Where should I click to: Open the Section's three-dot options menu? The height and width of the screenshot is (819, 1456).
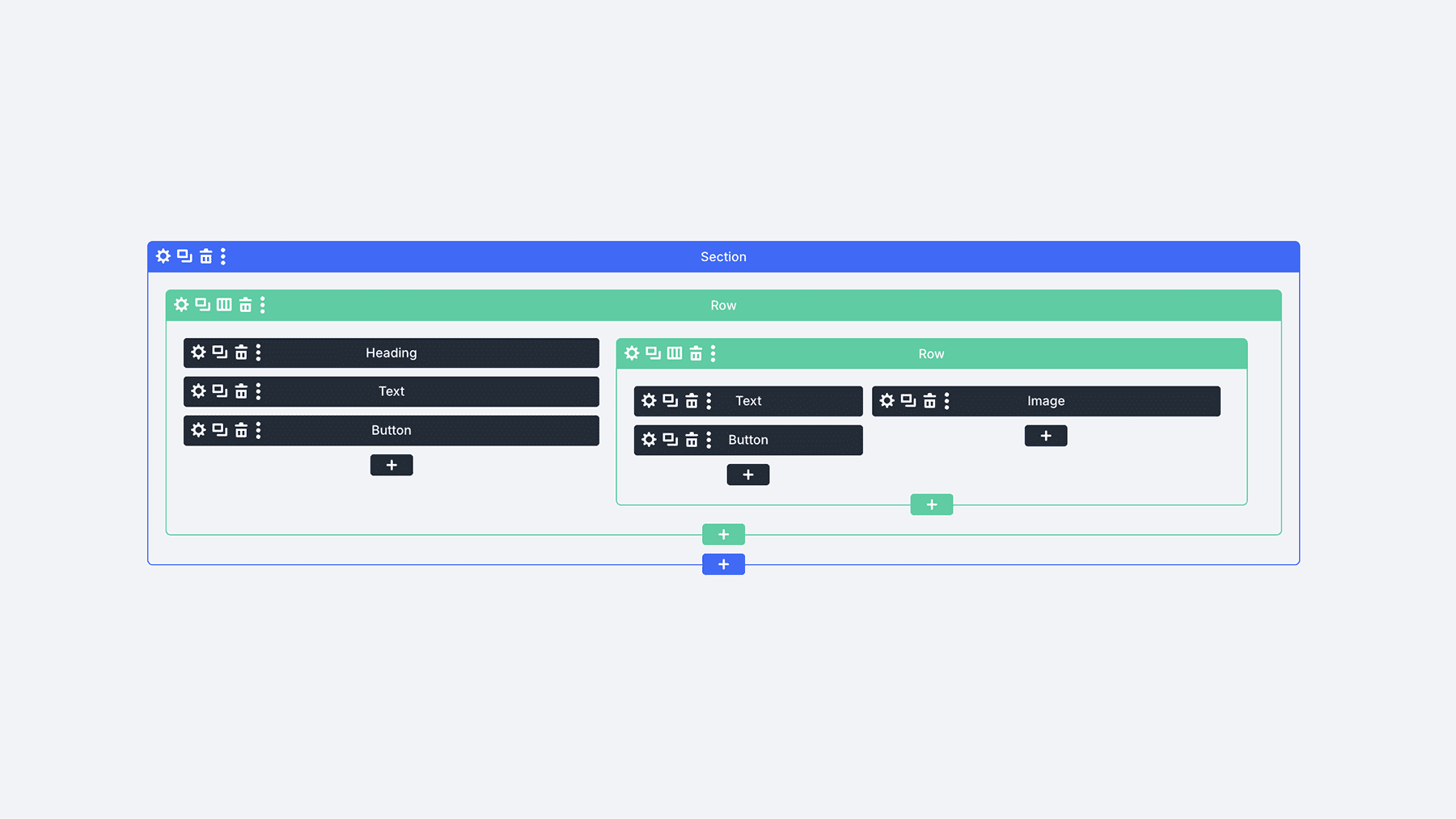point(223,256)
